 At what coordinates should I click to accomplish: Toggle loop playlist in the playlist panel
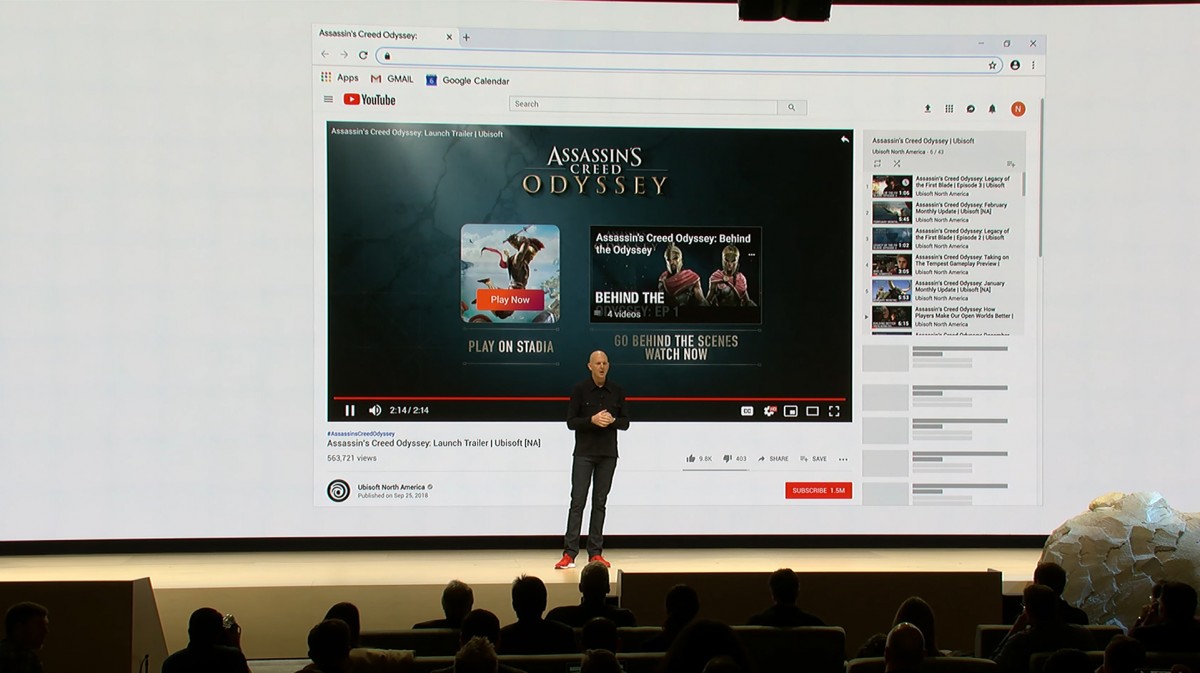(x=877, y=164)
